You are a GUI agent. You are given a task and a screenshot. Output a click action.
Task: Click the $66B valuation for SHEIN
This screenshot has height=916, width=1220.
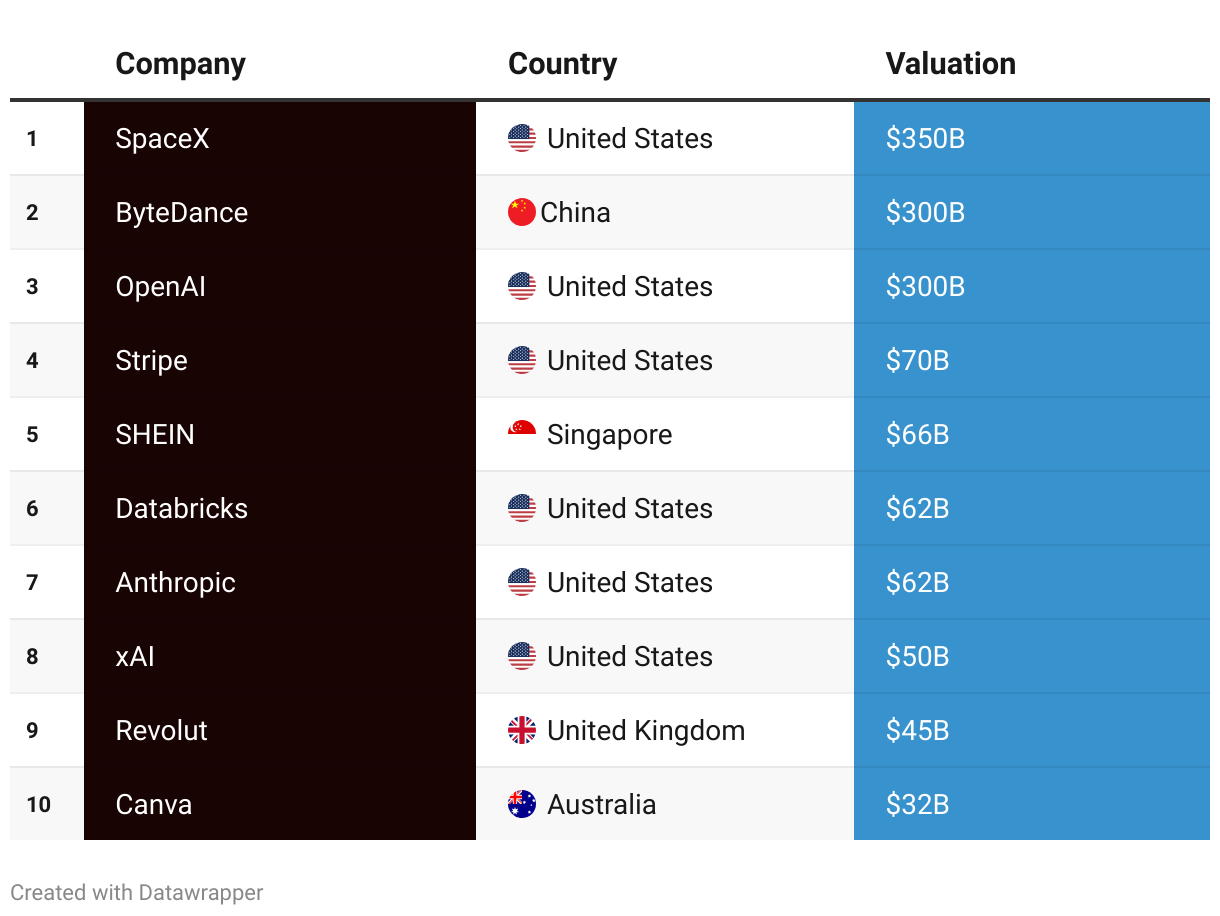917,434
